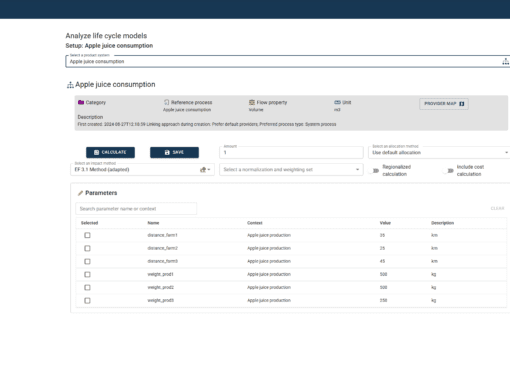Viewport: 510px width, 382px height.
Task: Select checkbox for weight_prod3
Action: pyautogui.click(x=87, y=300)
